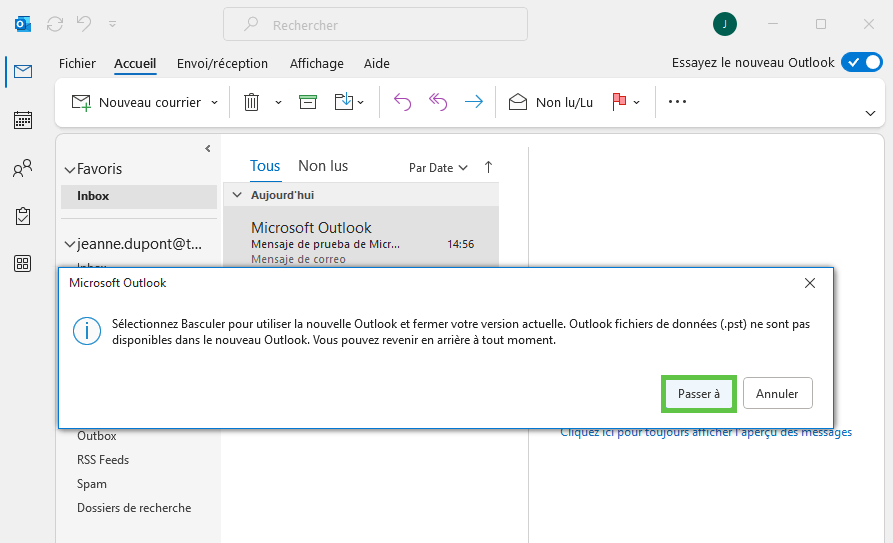
Task: Click the send/receive sync icon in title bar
Action: (55, 24)
